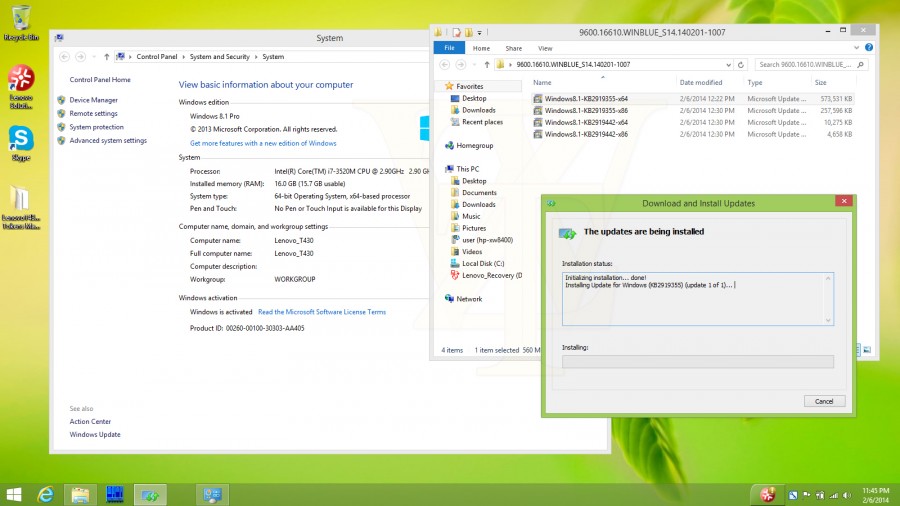Open the Home ribbon tab
Viewport: 900px width, 506px height.
(481, 48)
